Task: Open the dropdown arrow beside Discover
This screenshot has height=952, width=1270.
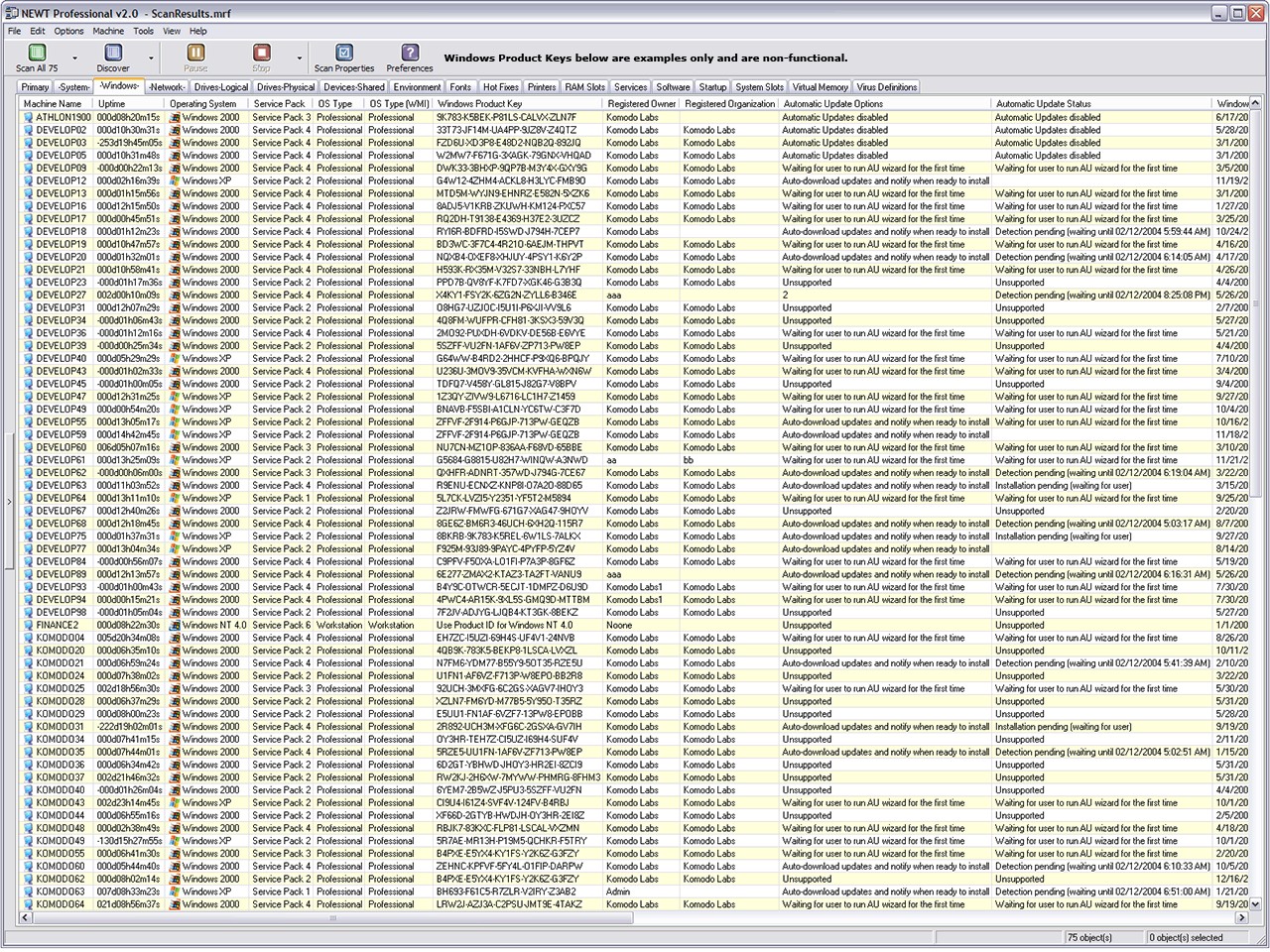Action: (151, 58)
